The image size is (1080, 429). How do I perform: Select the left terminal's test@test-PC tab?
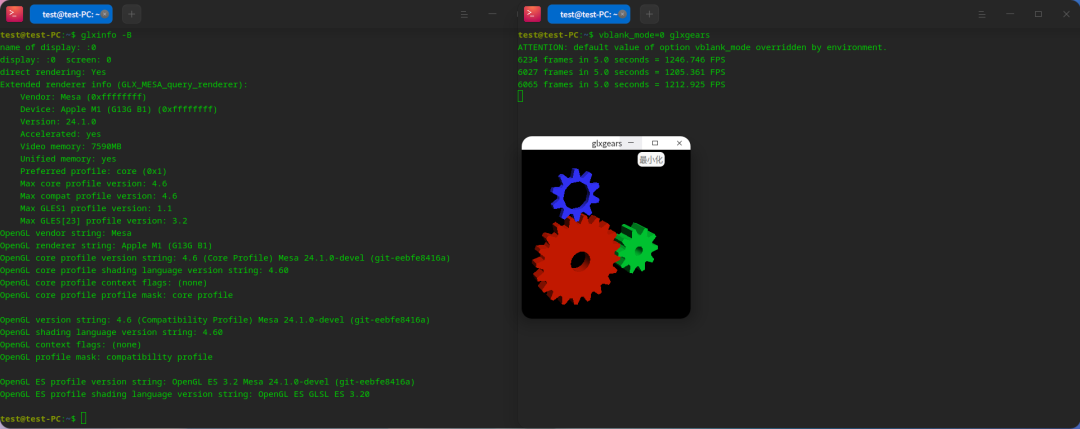[71, 14]
